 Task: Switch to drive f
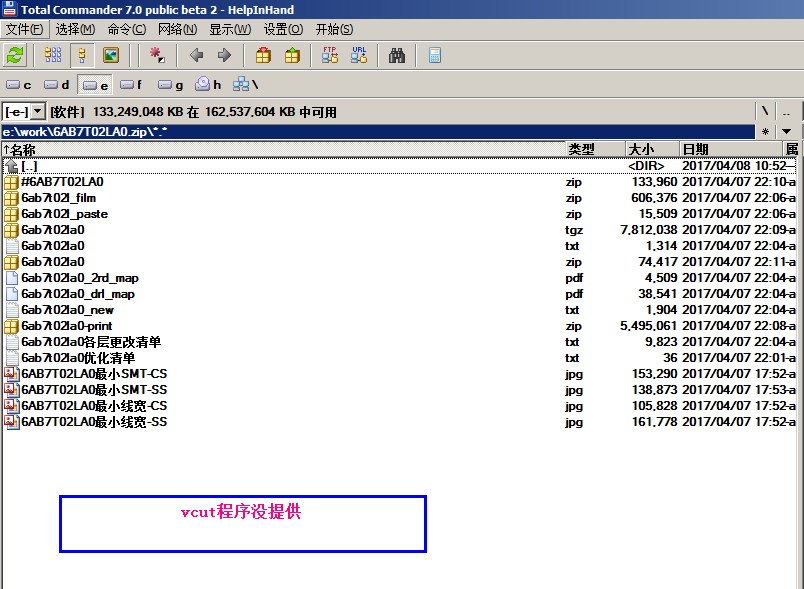(131, 85)
